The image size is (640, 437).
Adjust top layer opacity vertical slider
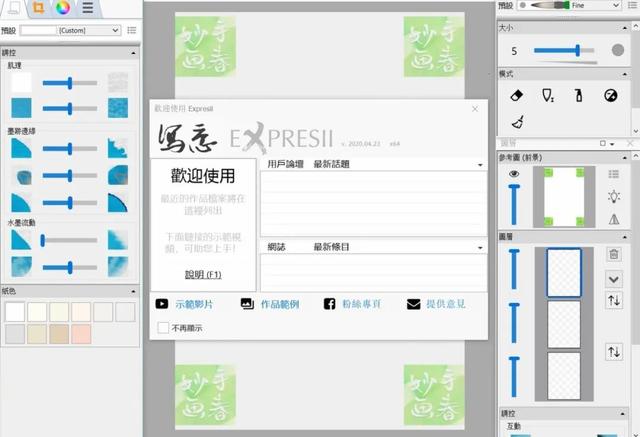click(514, 269)
